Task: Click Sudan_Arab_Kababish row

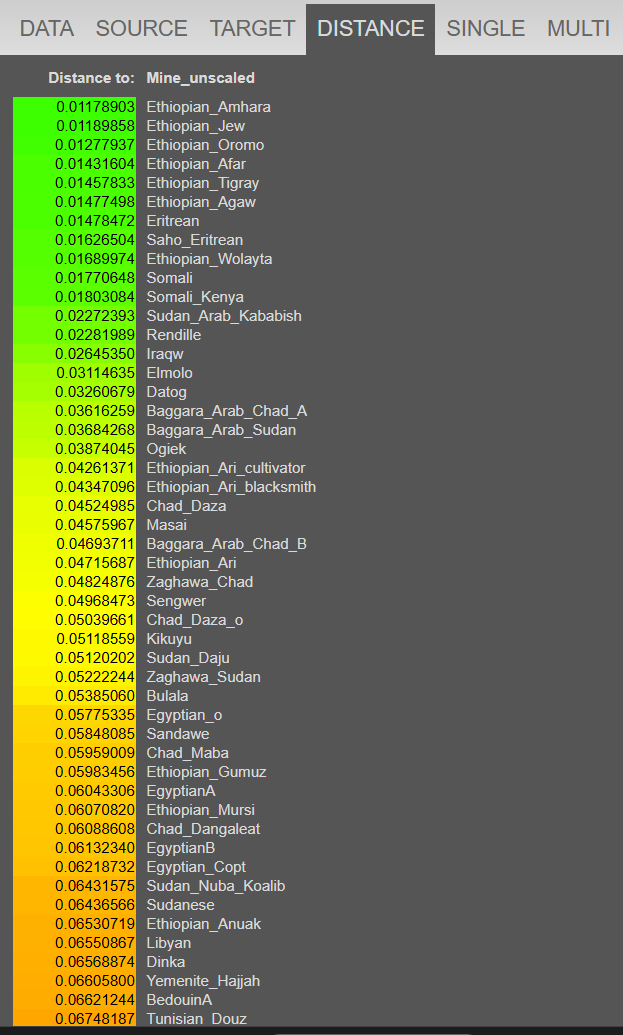Action: click(224, 316)
